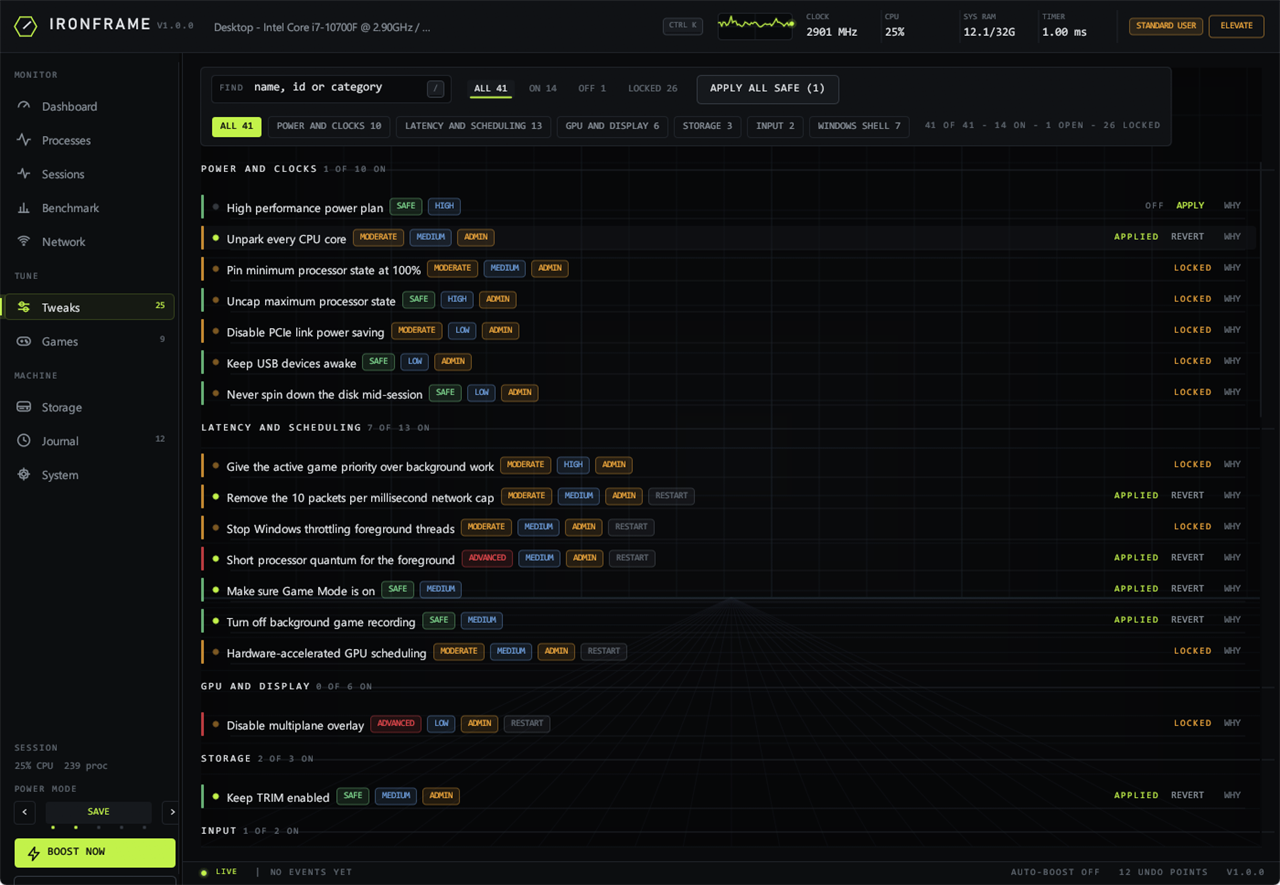Select previous power mode with left arrow
This screenshot has width=1280, height=885.
click(25, 812)
